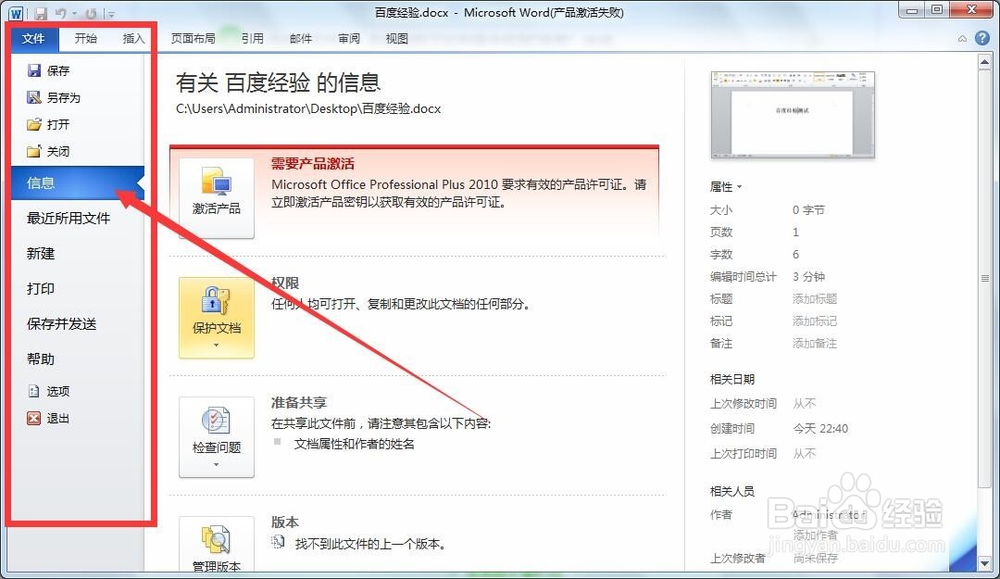Open the References (引用) tab
The width and height of the screenshot is (1000, 579).
[x=252, y=38]
